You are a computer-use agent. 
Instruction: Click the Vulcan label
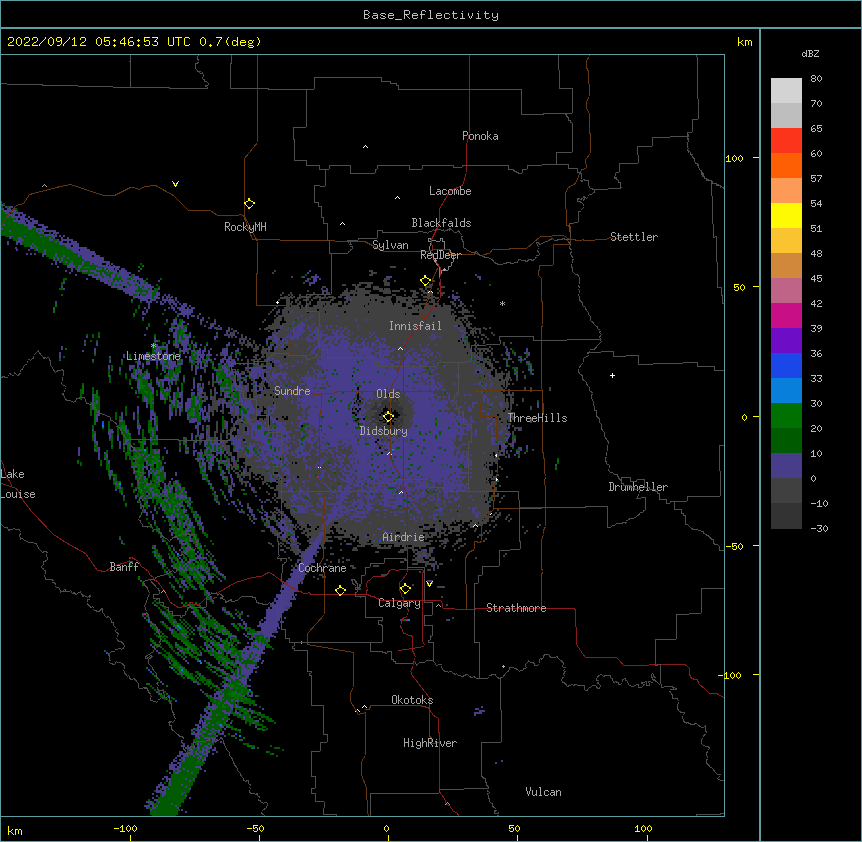[x=543, y=792]
